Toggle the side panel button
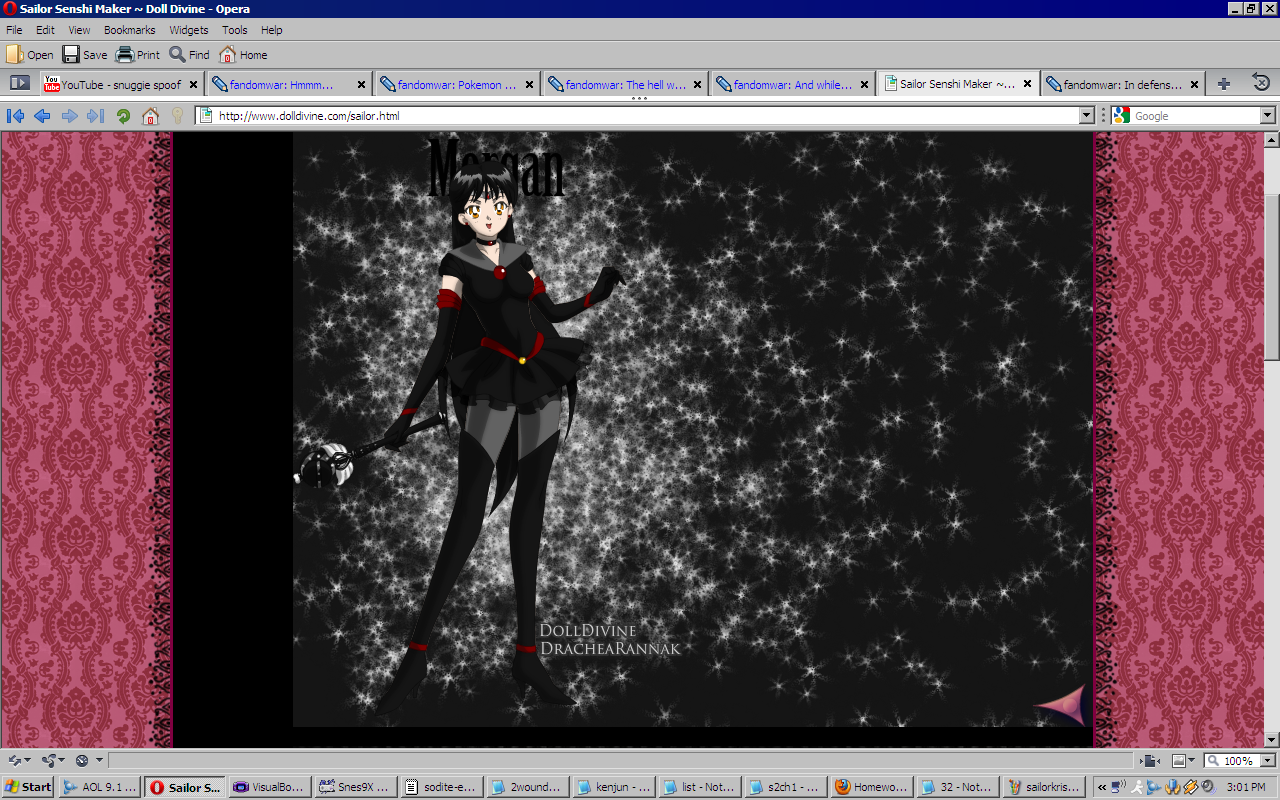This screenshot has height=800, width=1280. point(19,84)
